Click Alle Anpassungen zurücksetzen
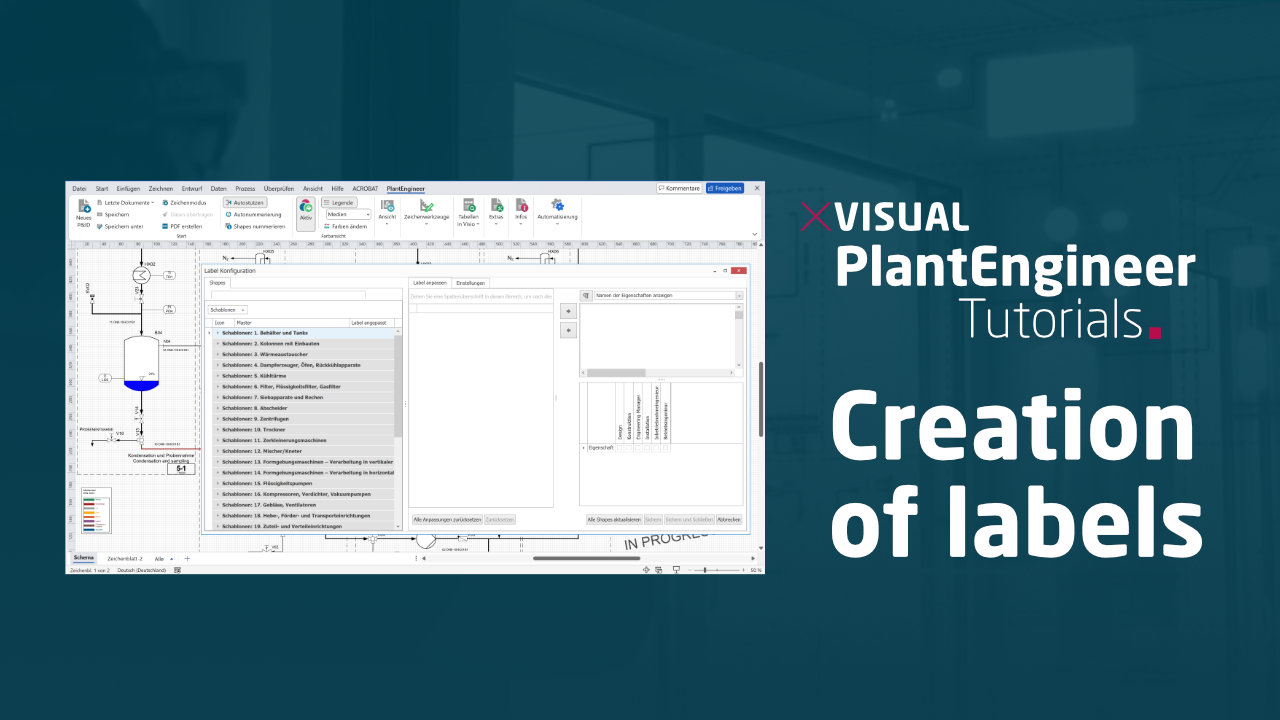The width and height of the screenshot is (1280, 720). click(x=447, y=520)
